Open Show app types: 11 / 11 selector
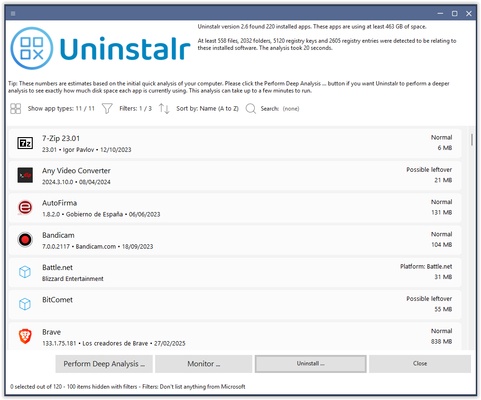This screenshot has height=400, width=481. click(61, 109)
